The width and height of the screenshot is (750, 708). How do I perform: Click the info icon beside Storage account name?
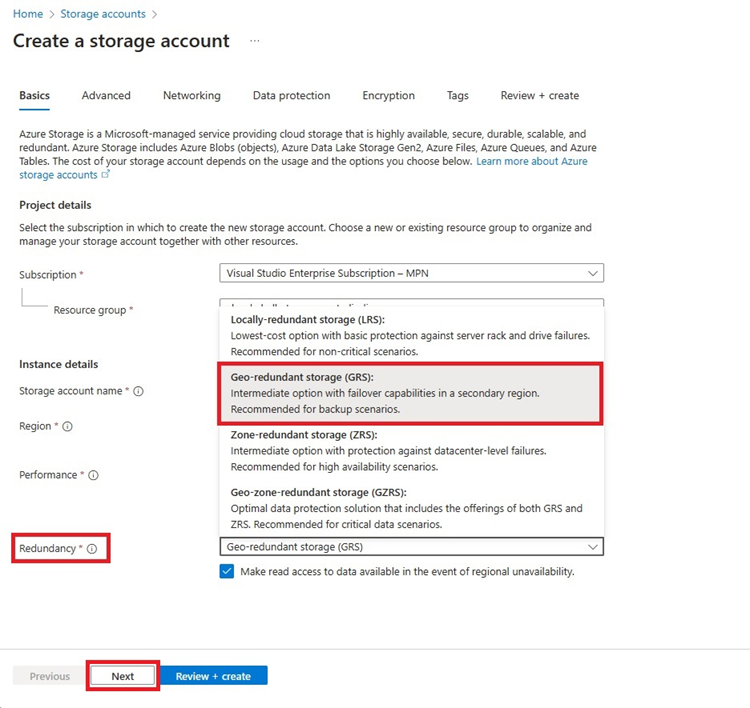(138, 391)
